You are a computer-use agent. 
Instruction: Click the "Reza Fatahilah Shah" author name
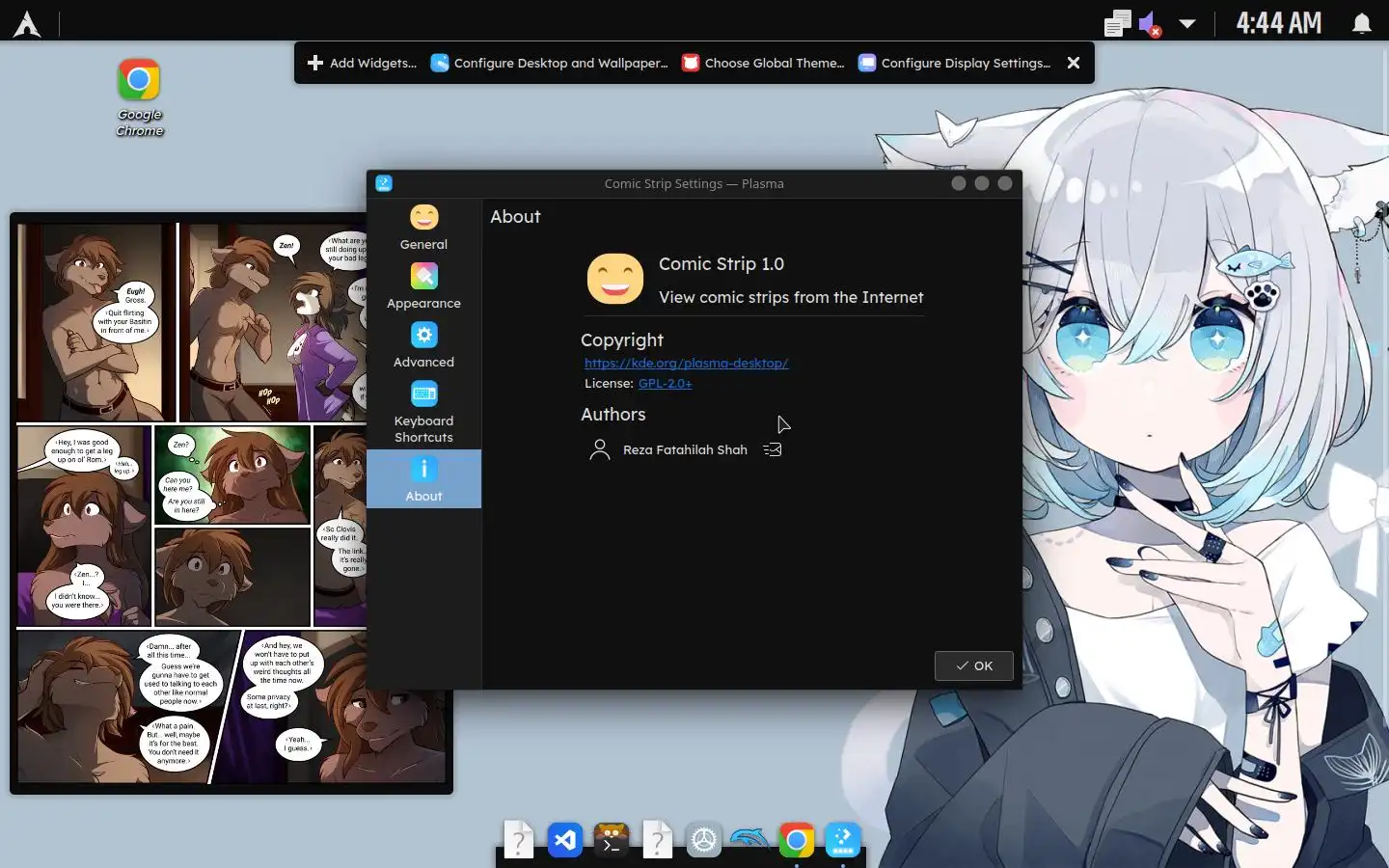(x=685, y=449)
